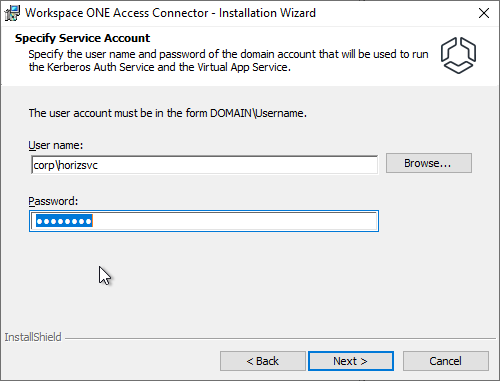Image resolution: width=500 pixels, height=381 pixels.
Task: Cancel the connector installation
Action: pos(446,361)
